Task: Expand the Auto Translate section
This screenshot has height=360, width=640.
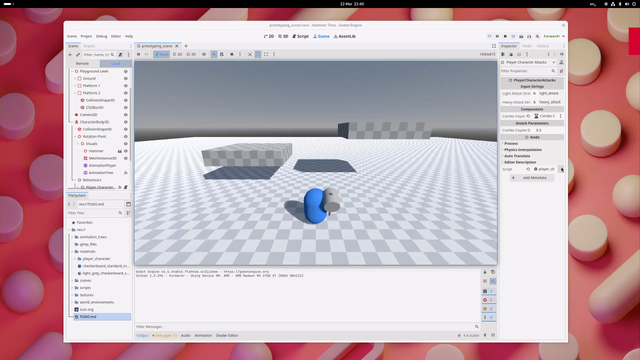Action: pos(517,156)
